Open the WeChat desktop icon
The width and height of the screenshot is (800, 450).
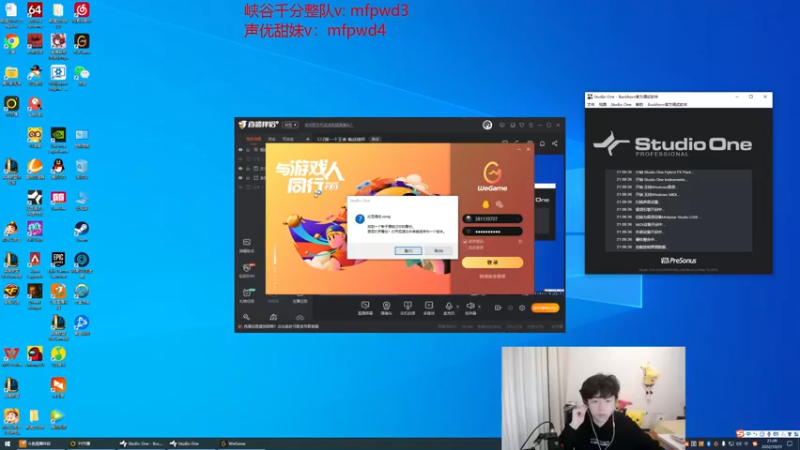pyautogui.click(x=82, y=74)
